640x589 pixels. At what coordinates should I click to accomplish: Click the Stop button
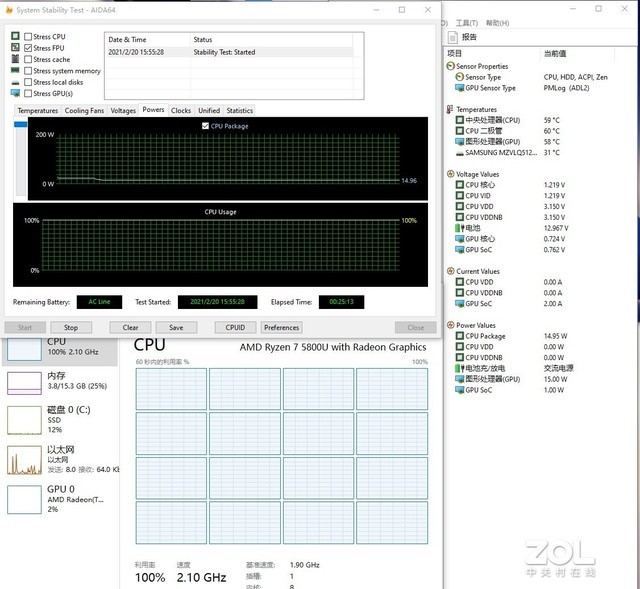coord(71,327)
